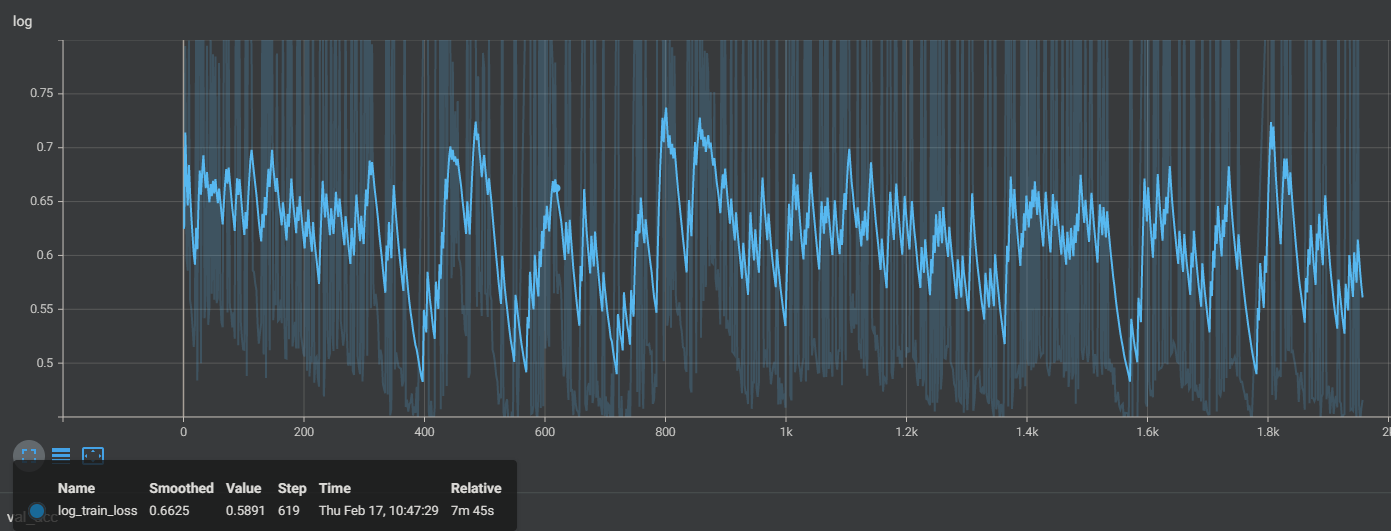The image size is (1391, 531).
Task: Click smoothed value 0.6625 in tooltip
Action: coord(169,511)
